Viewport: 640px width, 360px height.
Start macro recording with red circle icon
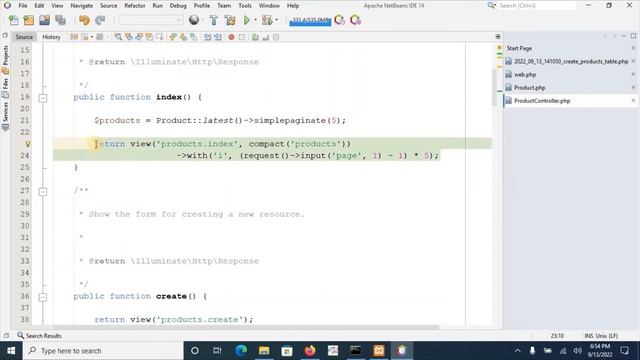[231, 37]
